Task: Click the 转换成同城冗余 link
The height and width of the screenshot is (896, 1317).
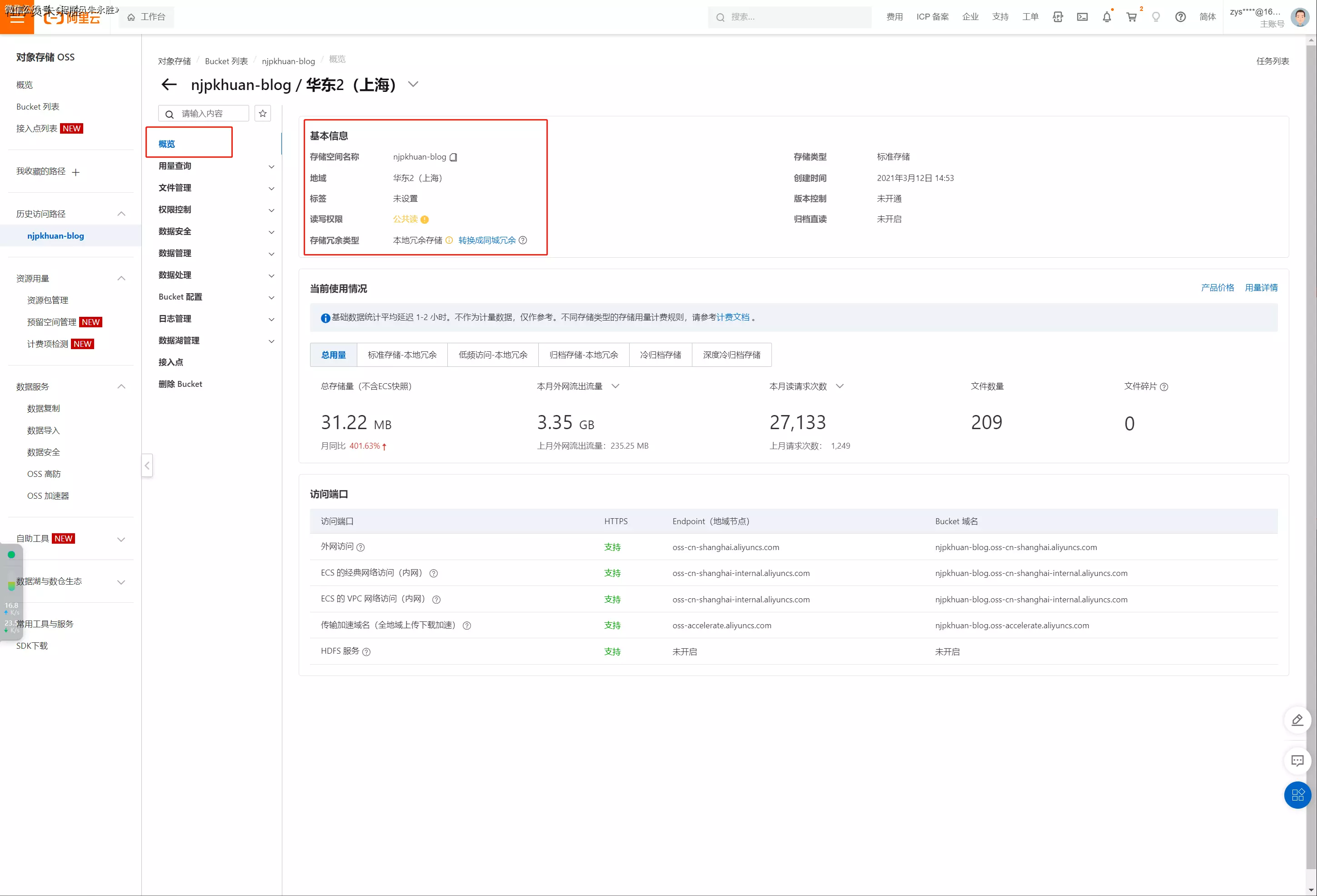Action: [x=487, y=240]
